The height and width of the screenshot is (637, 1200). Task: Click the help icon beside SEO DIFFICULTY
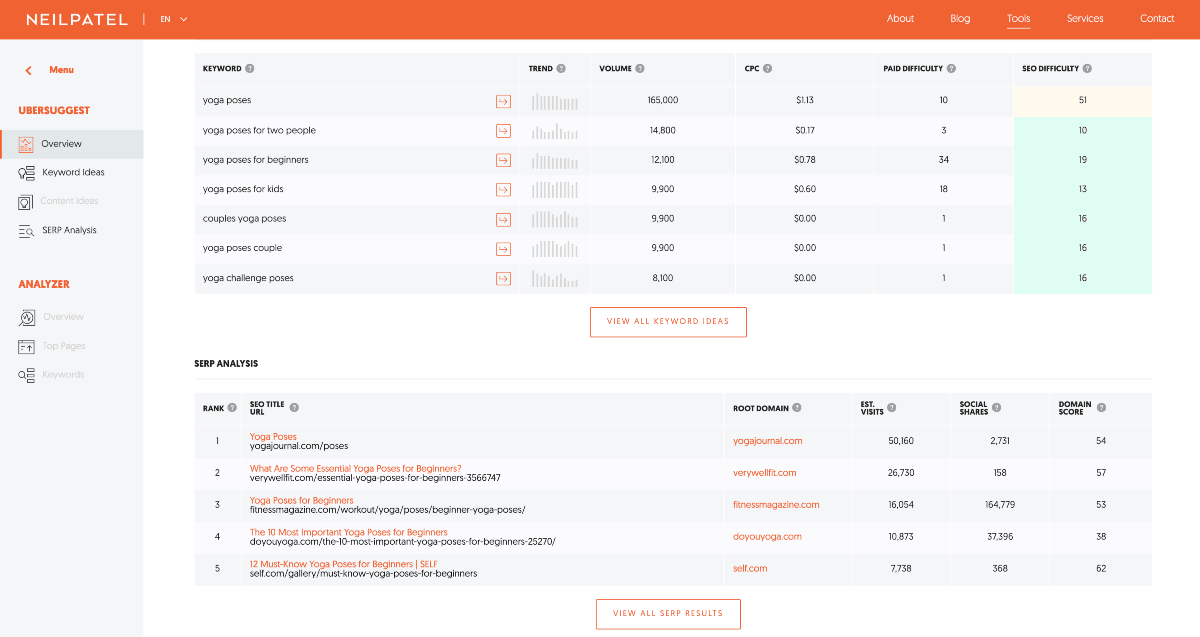[1088, 68]
